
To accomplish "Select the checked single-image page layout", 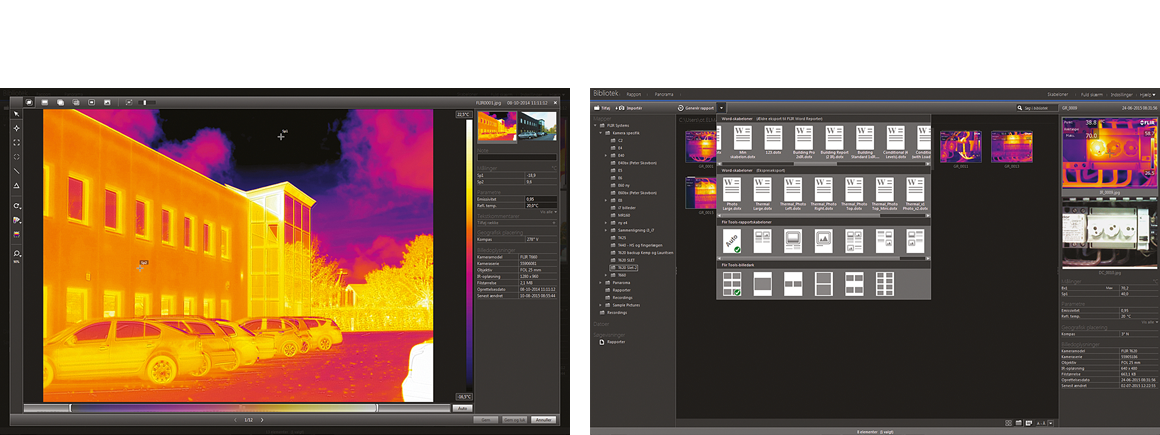I will (731, 284).
